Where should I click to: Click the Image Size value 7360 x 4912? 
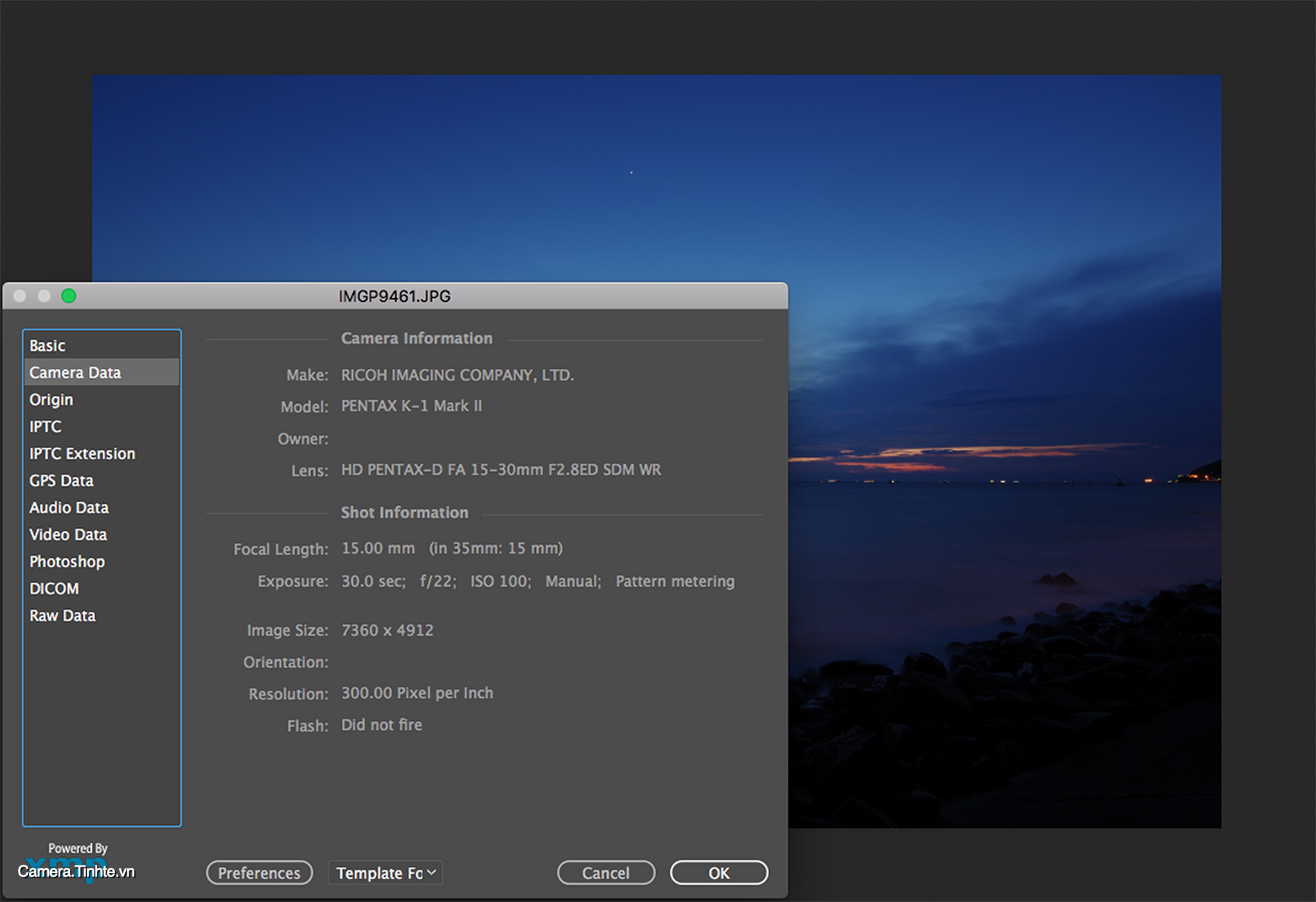click(x=387, y=630)
